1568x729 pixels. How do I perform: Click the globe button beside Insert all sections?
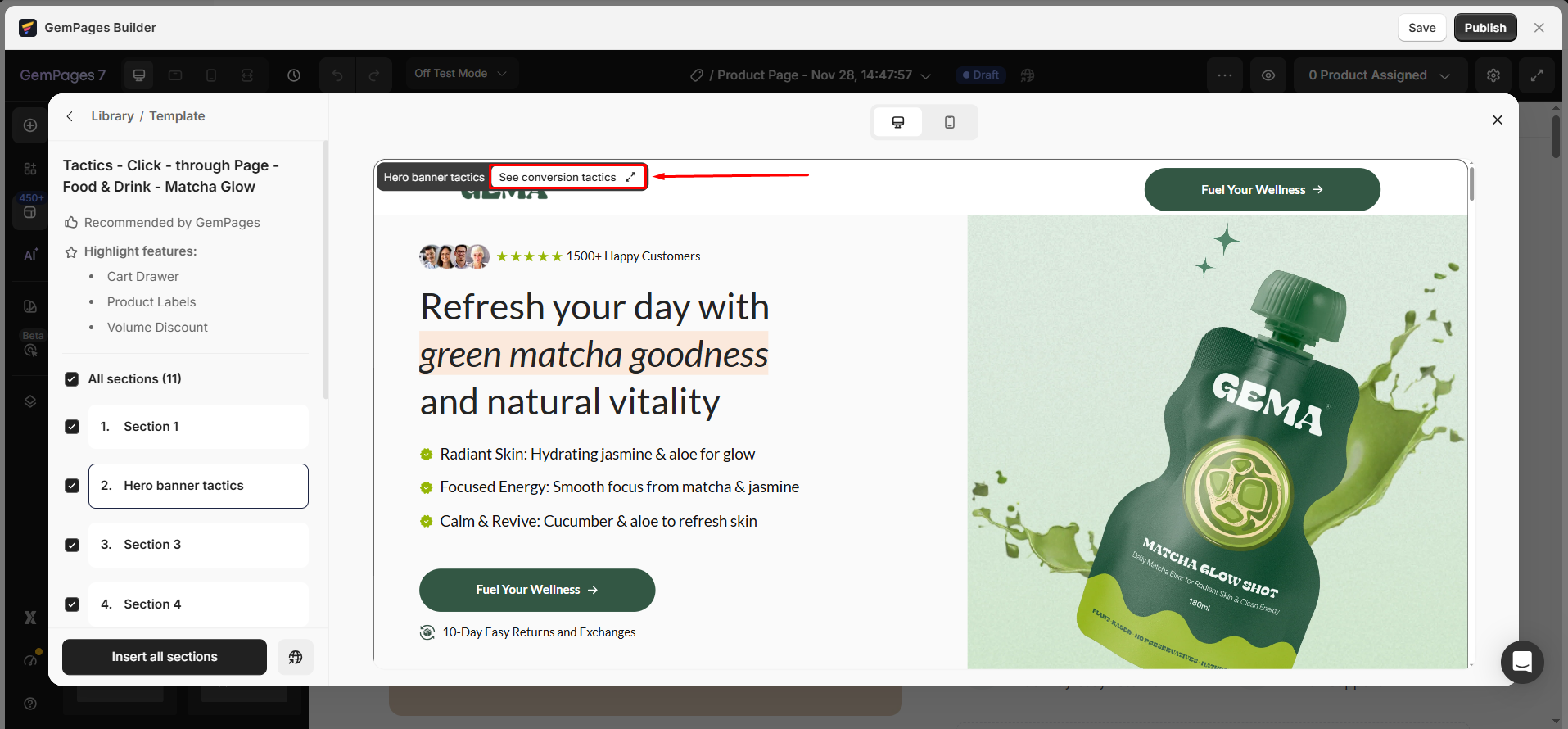click(296, 657)
